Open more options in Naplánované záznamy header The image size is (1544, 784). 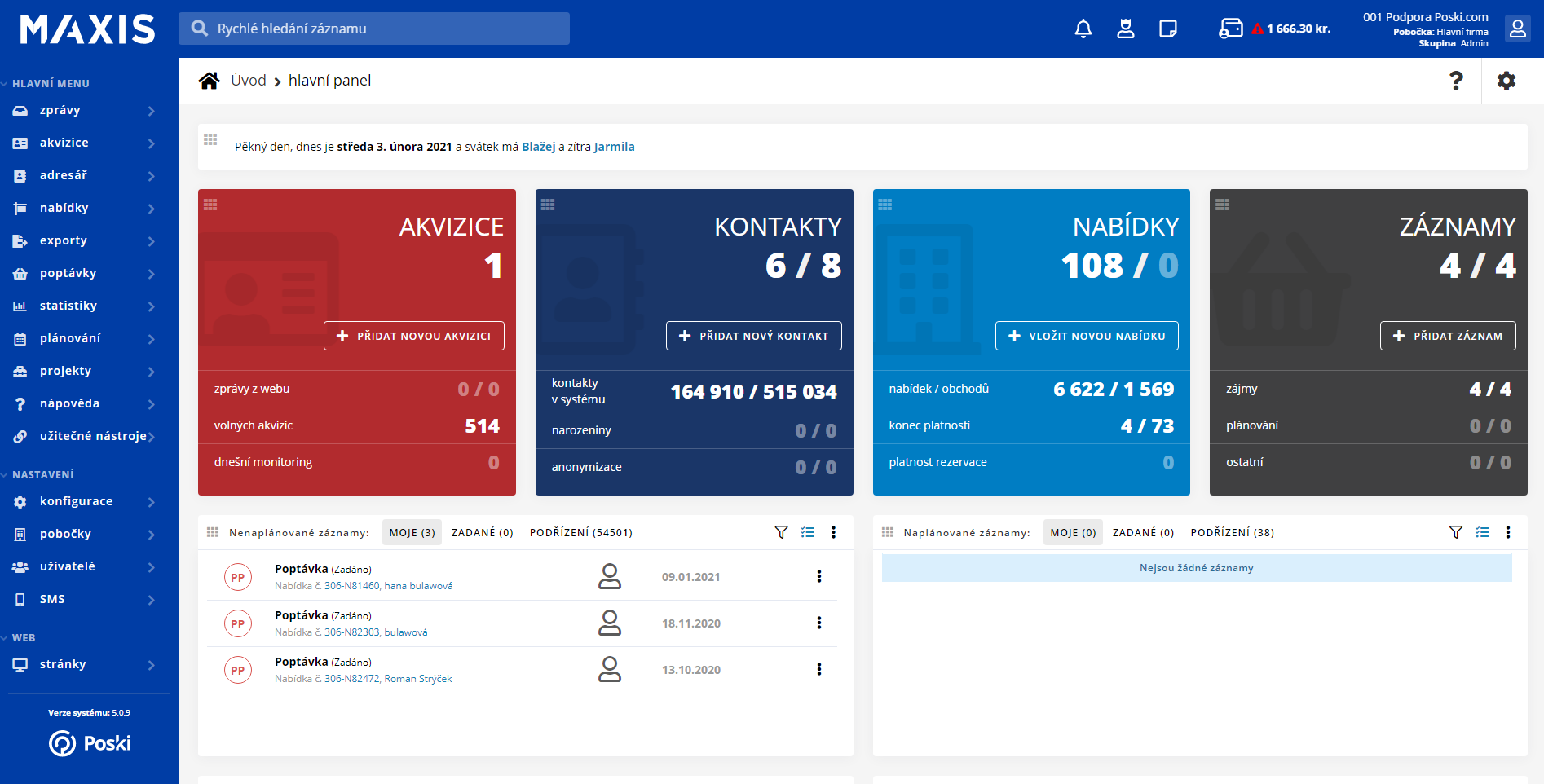point(1508,532)
